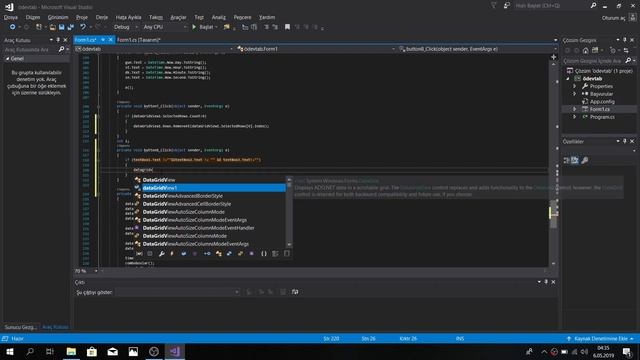Expand the Form1.cs node in Çözüm Gezgini
The height and width of the screenshot is (360, 640).
click(575, 109)
